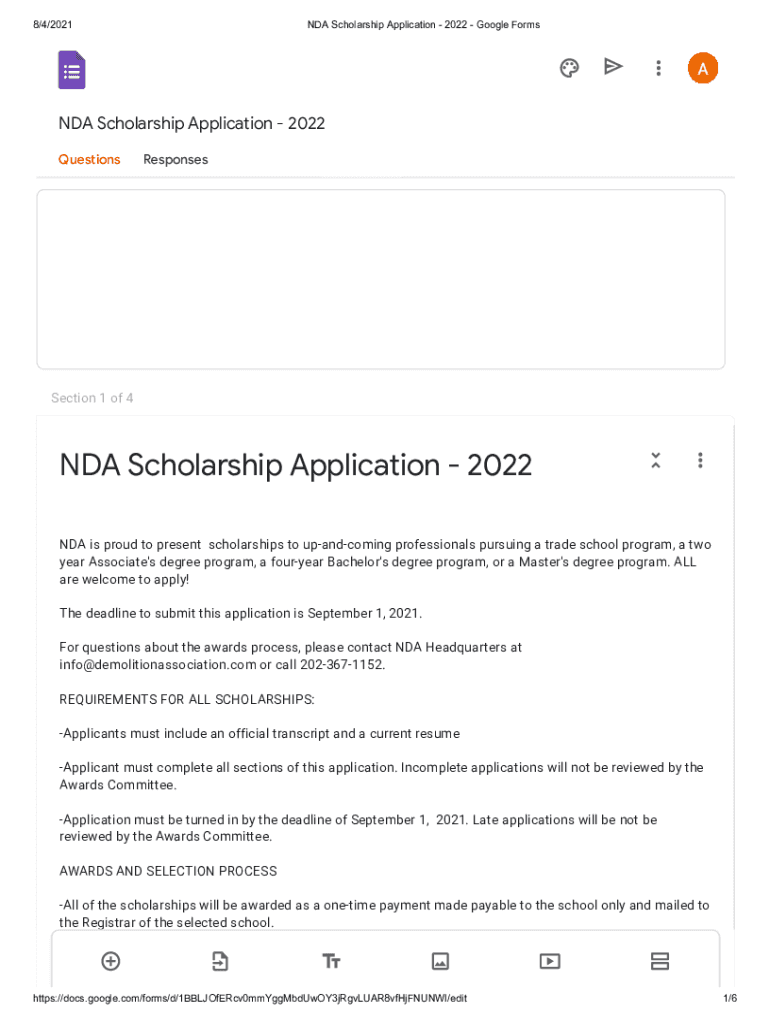Open Section 1 more options menu
Image resolution: width=770 pixels, height=1024 pixels.
(x=700, y=461)
